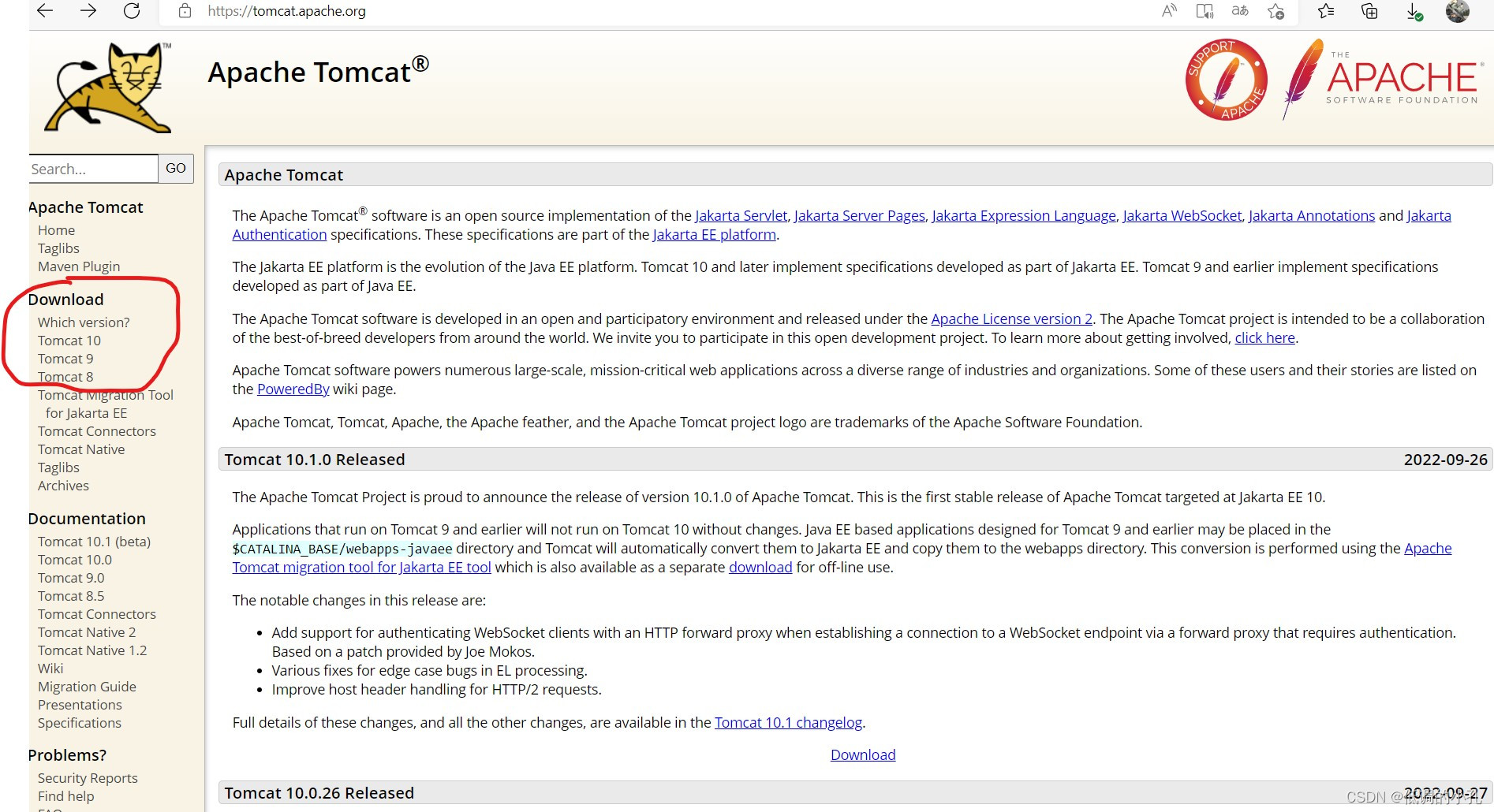Focus the Search... input box
This screenshot has height=812, width=1494.
tap(93, 169)
